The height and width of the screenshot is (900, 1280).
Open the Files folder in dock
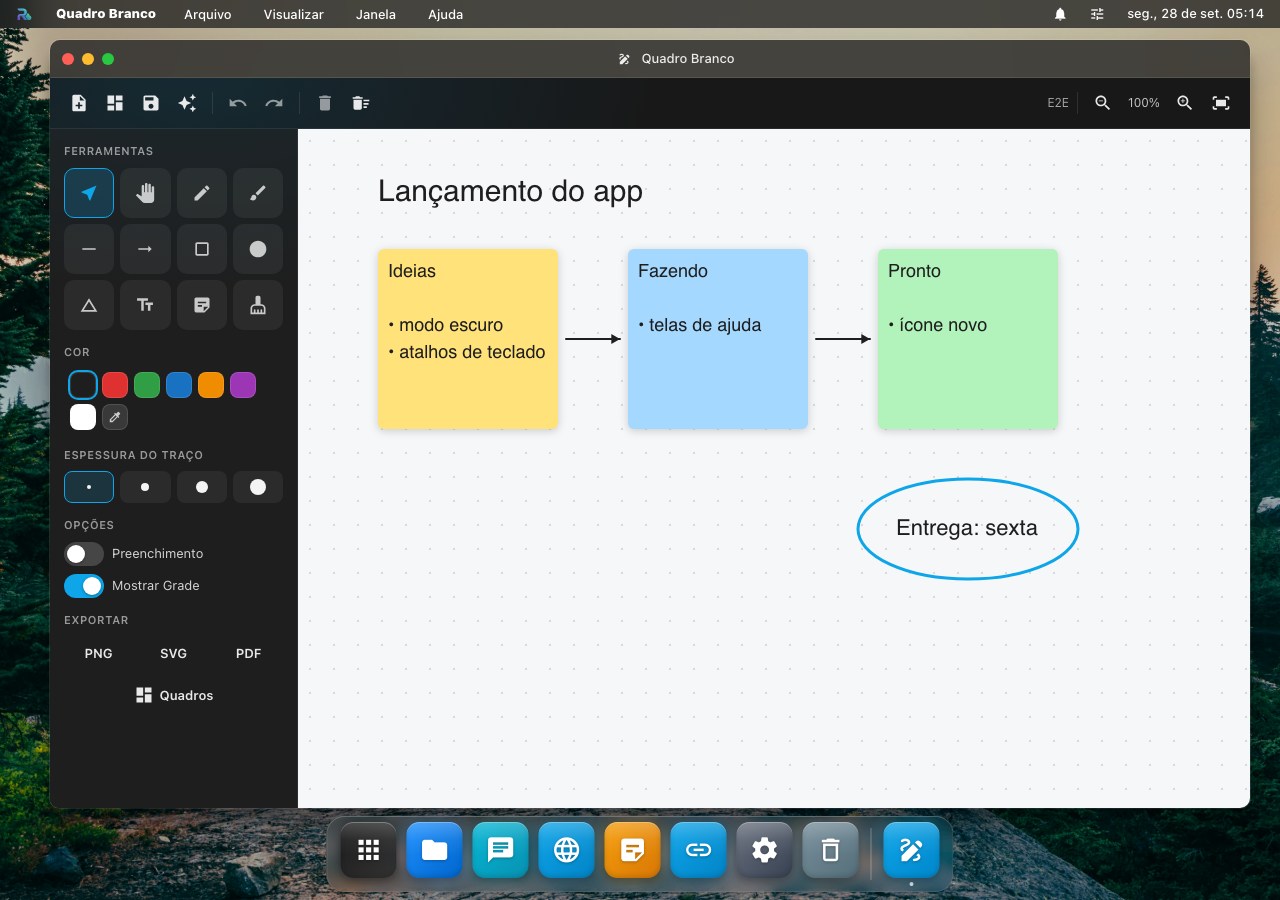(435, 850)
